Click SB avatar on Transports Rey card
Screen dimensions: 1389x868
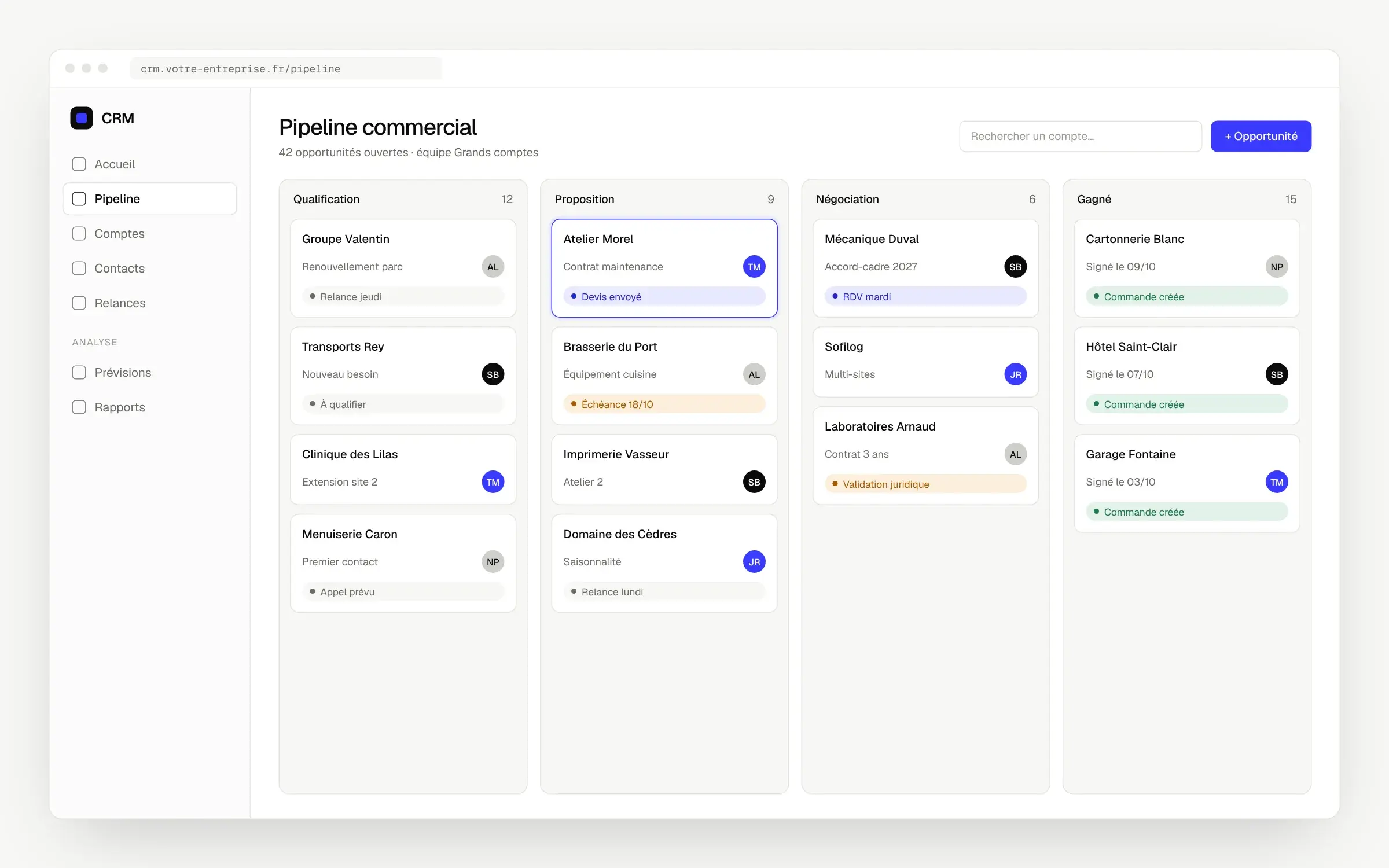click(x=493, y=374)
